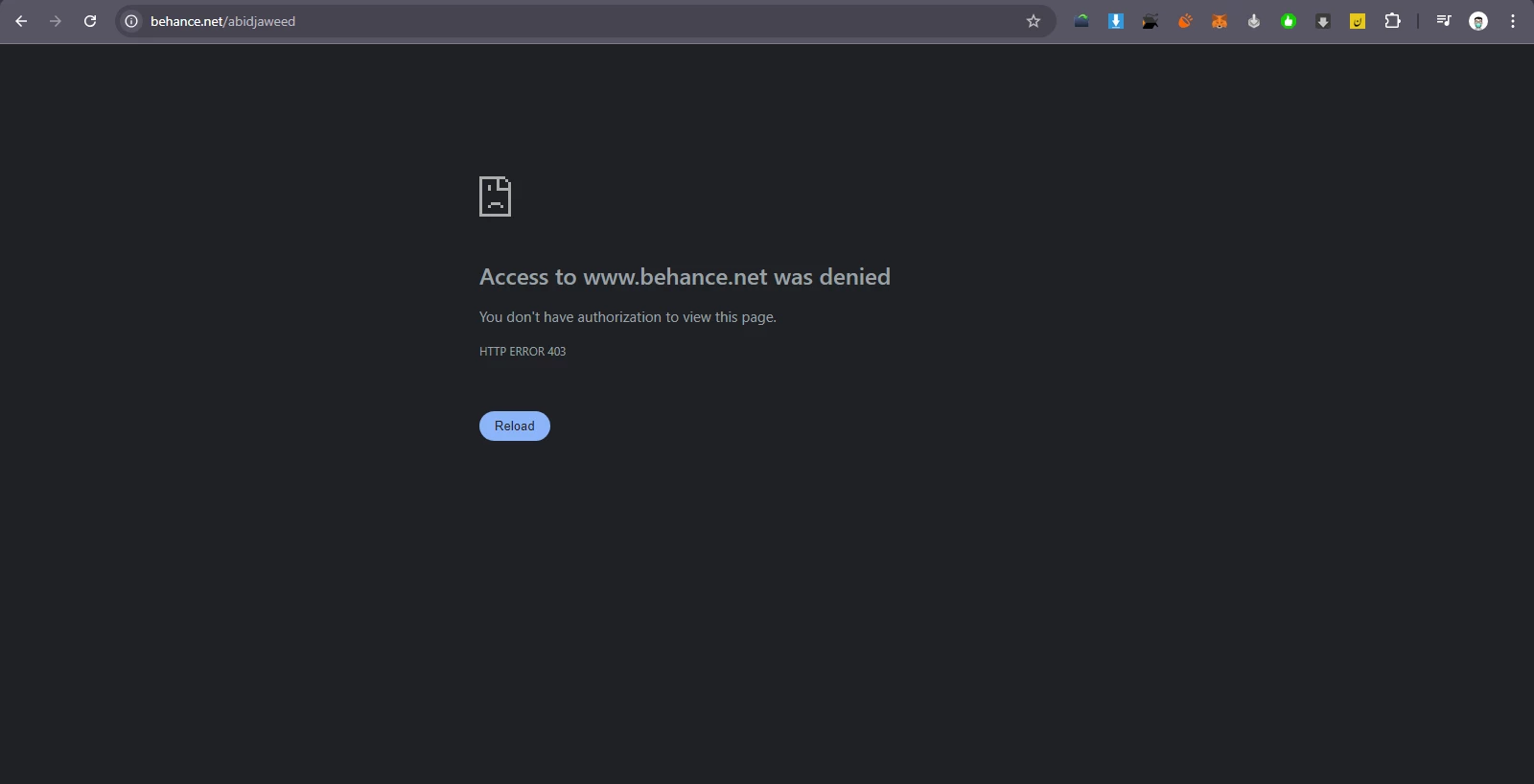The width and height of the screenshot is (1534, 784).
Task: Go back to the previous page
Action: 21,21
